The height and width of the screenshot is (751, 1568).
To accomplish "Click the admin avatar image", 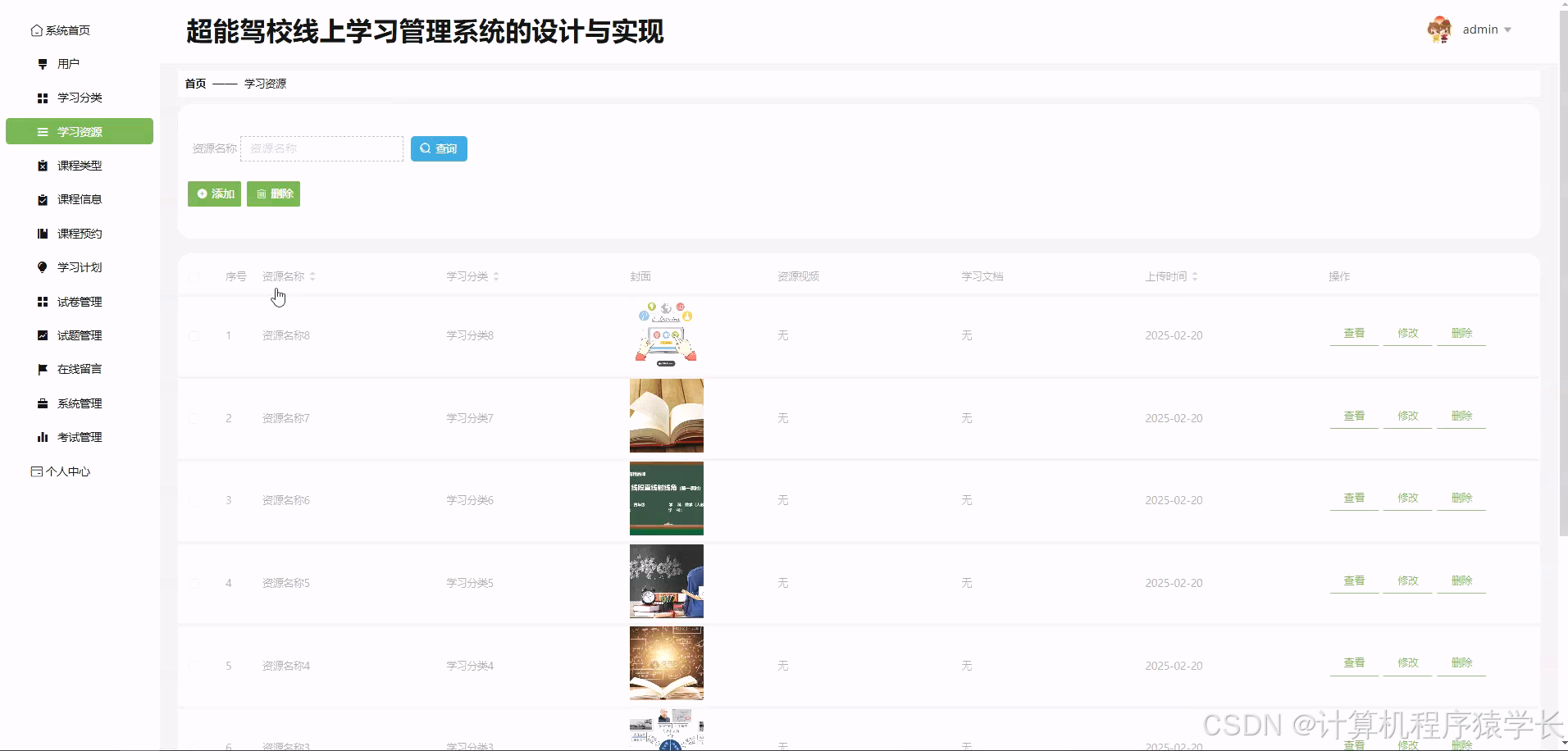I will [x=1439, y=30].
